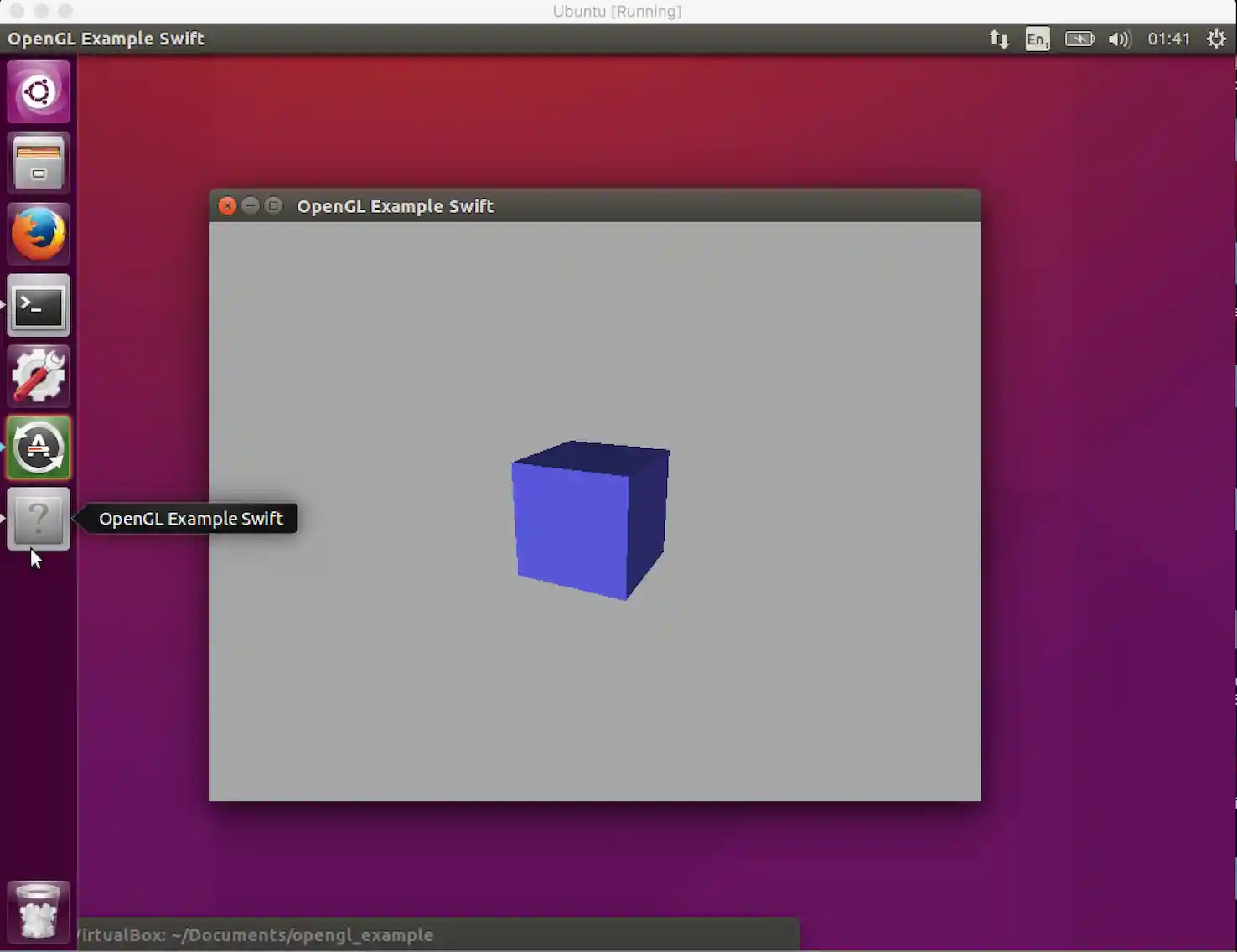Switch to the Terminal launcher icon

39,306
